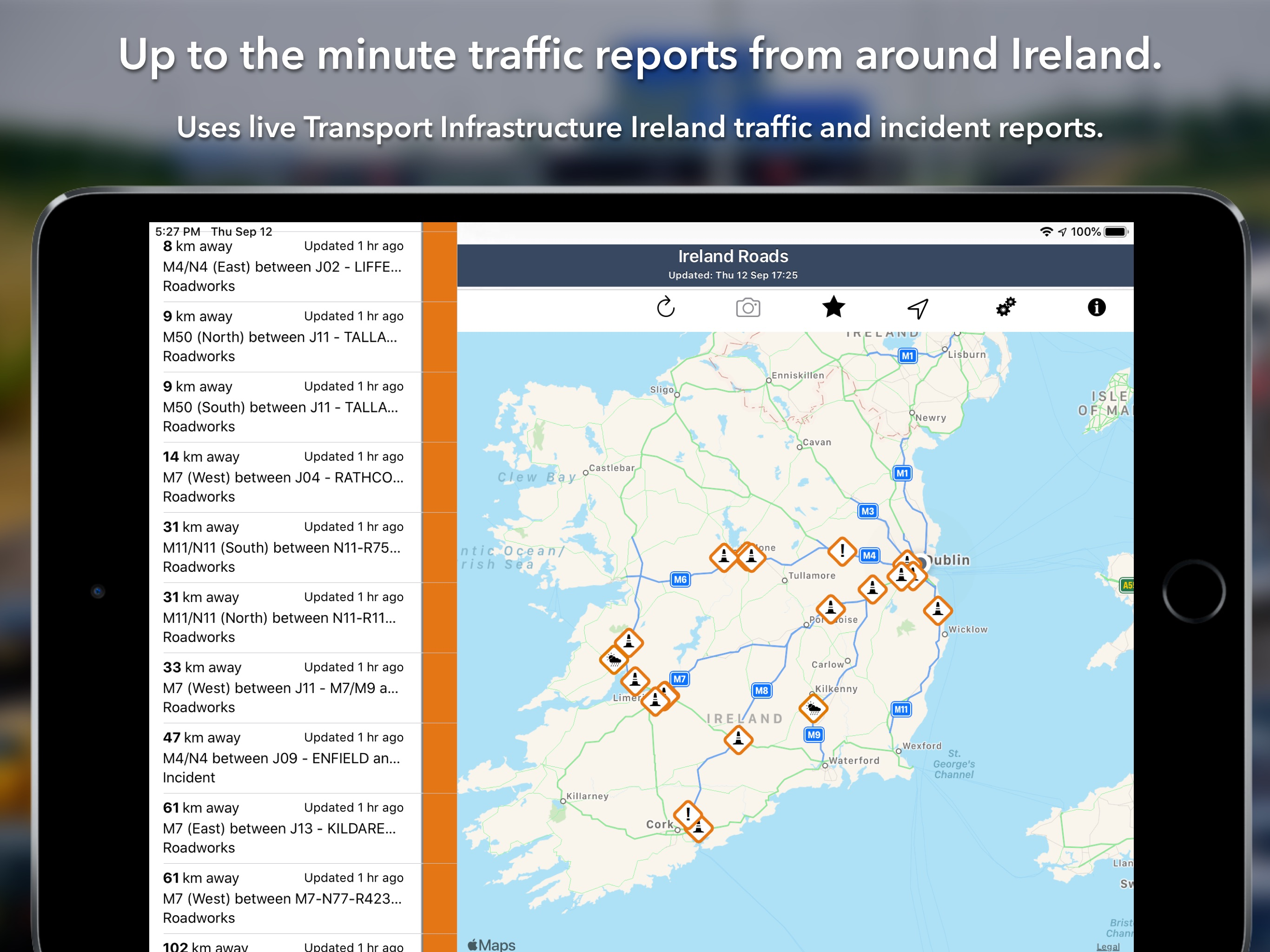Select roadworks marker north of Limerick weather marker

(x=628, y=642)
